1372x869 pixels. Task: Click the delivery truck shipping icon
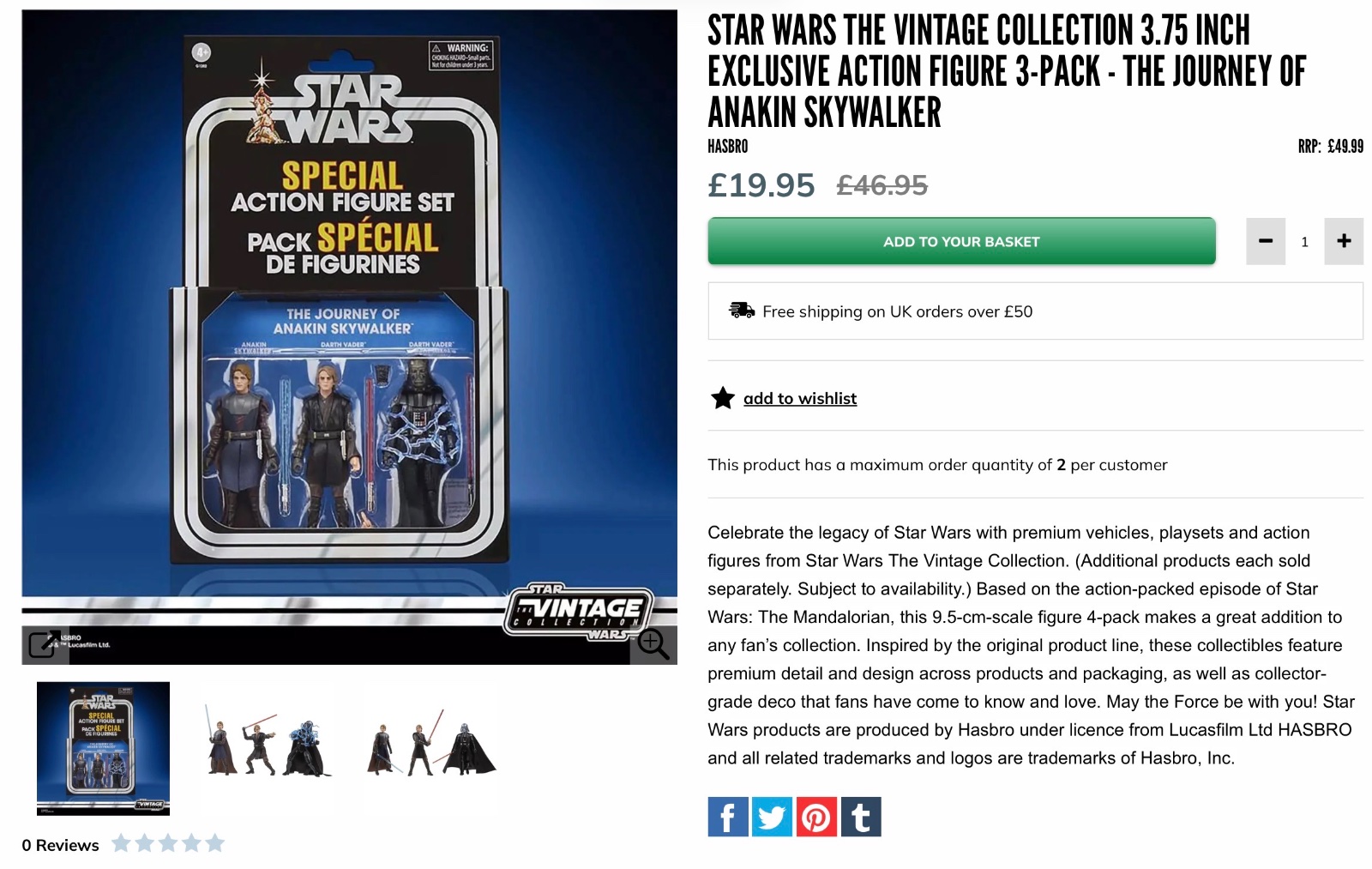click(x=742, y=311)
